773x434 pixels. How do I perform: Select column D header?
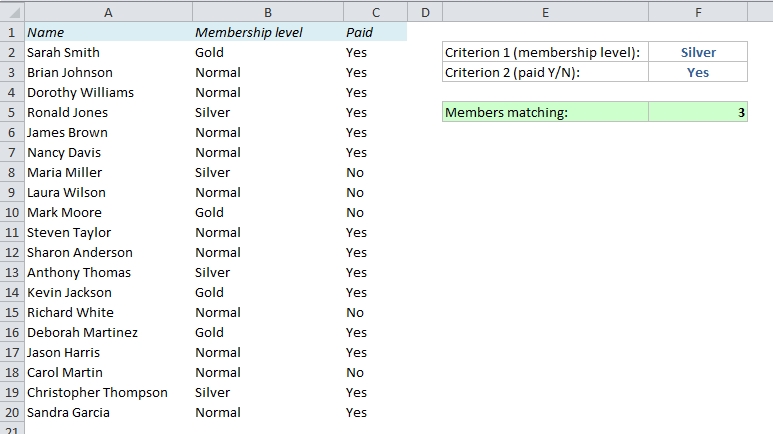[425, 12]
